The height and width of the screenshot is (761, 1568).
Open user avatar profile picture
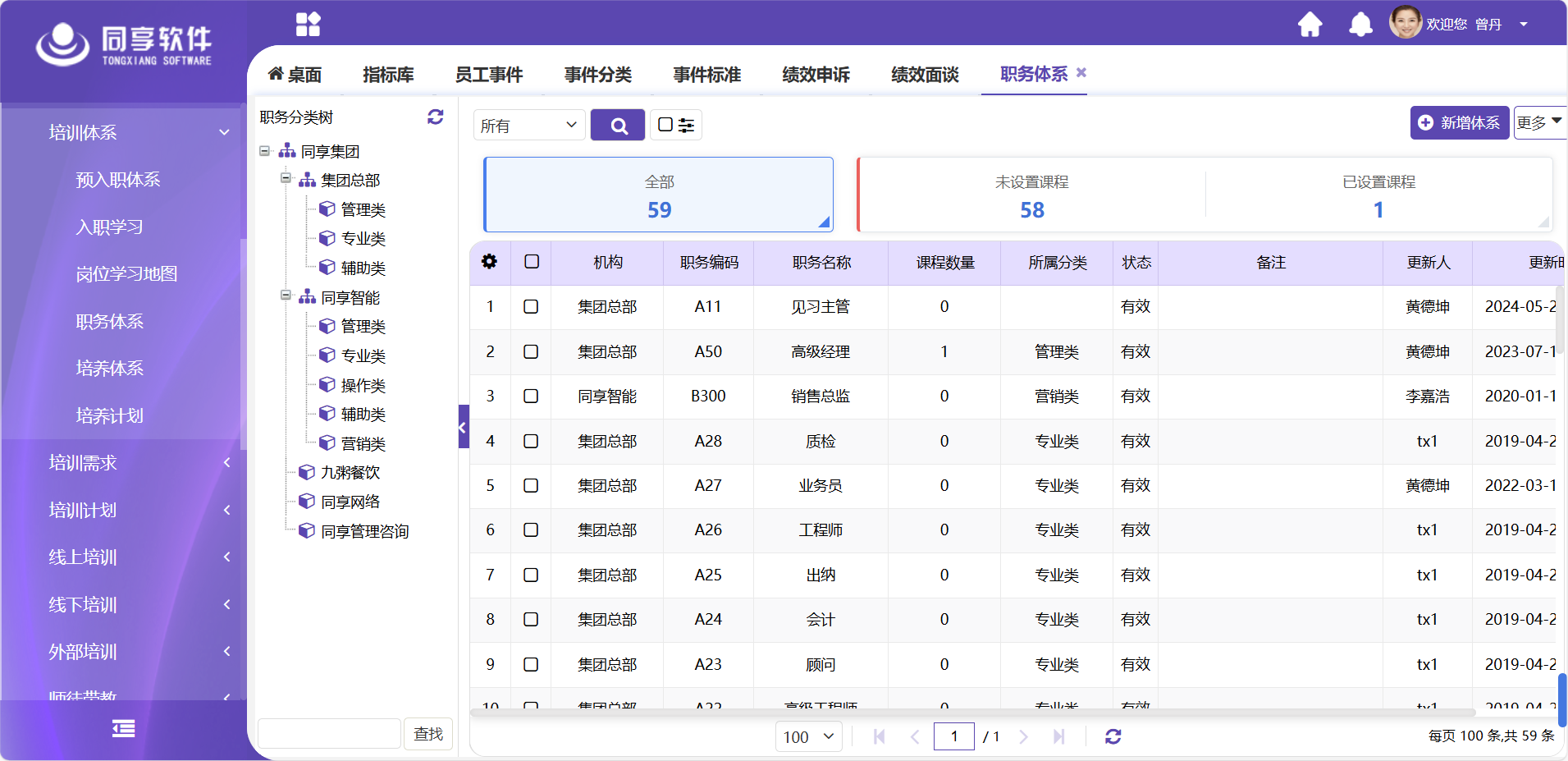(1405, 23)
